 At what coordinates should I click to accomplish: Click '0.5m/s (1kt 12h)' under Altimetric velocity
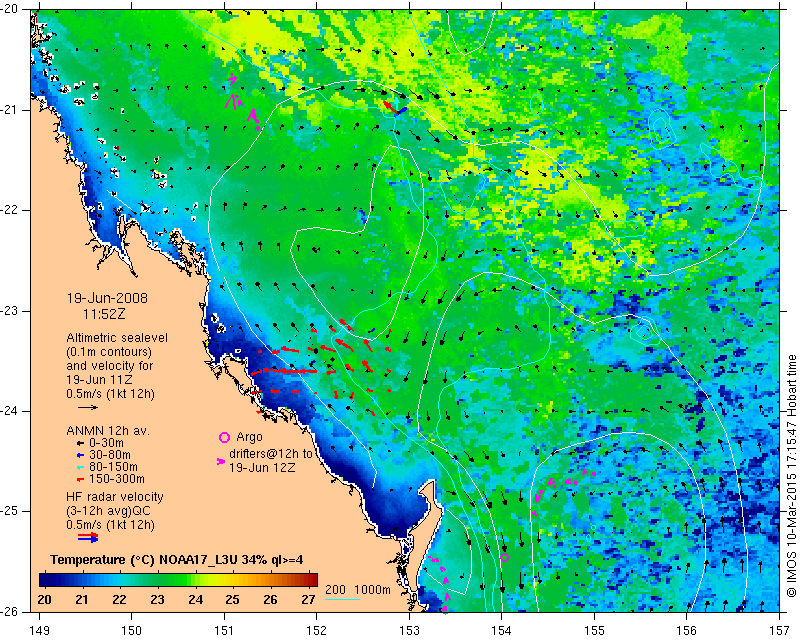pyautogui.click(x=110, y=393)
